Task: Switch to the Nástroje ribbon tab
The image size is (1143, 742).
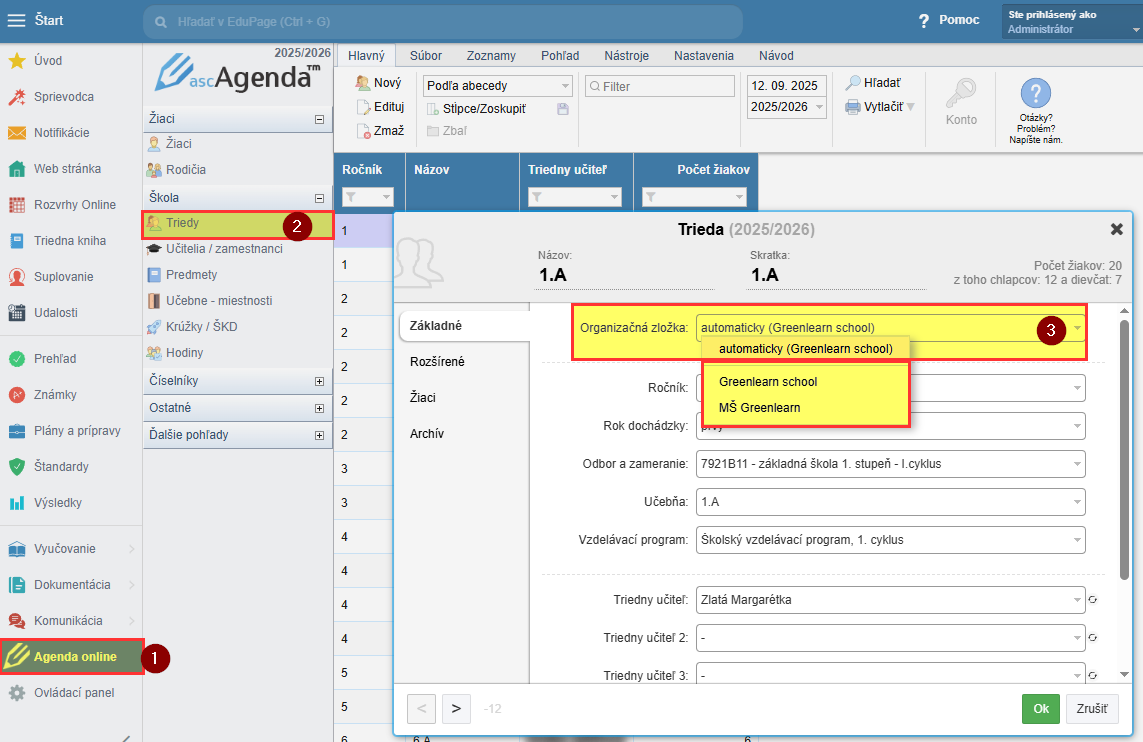Action: coord(627,56)
